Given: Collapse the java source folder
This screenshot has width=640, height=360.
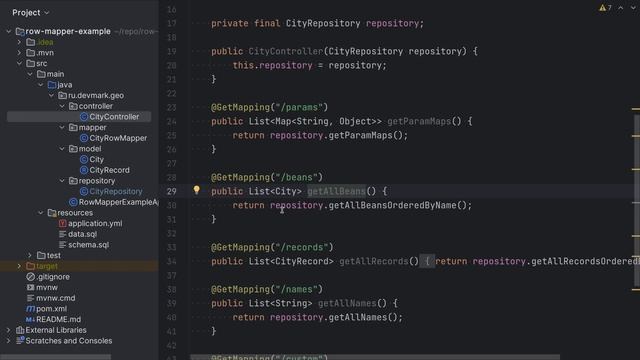Looking at the screenshot, I should (40, 84).
